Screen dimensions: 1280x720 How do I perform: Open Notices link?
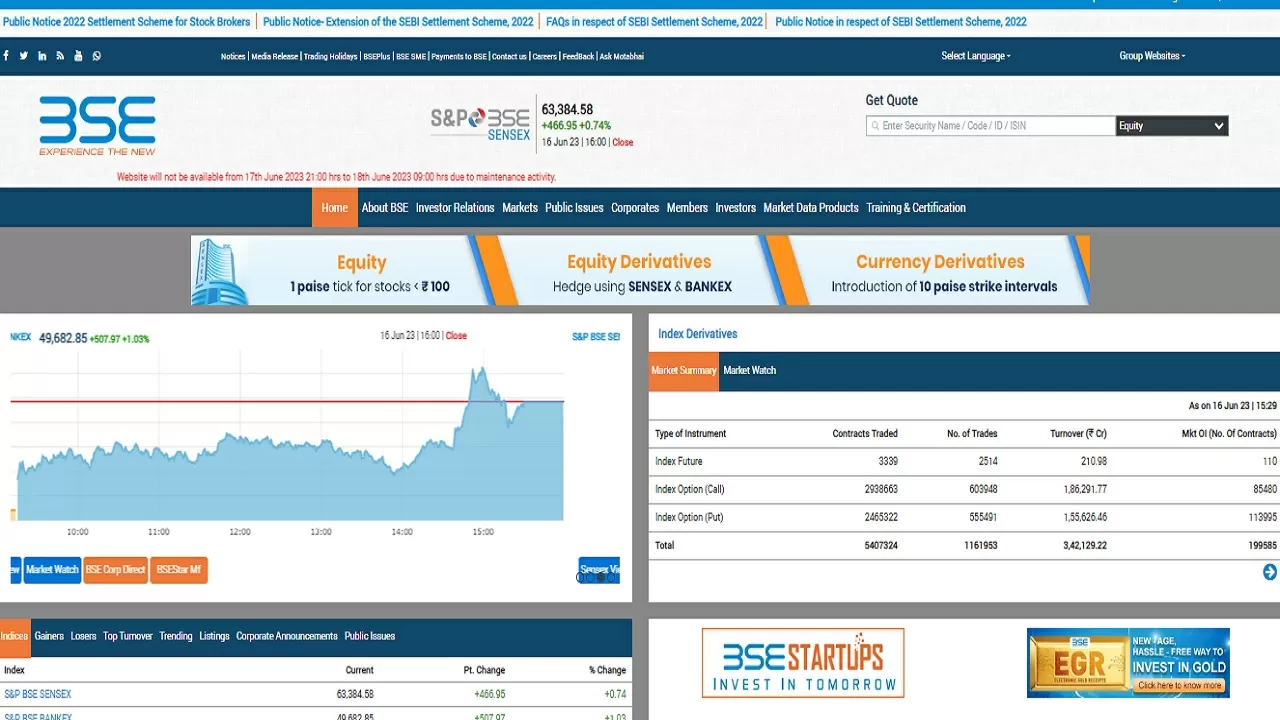(x=233, y=57)
